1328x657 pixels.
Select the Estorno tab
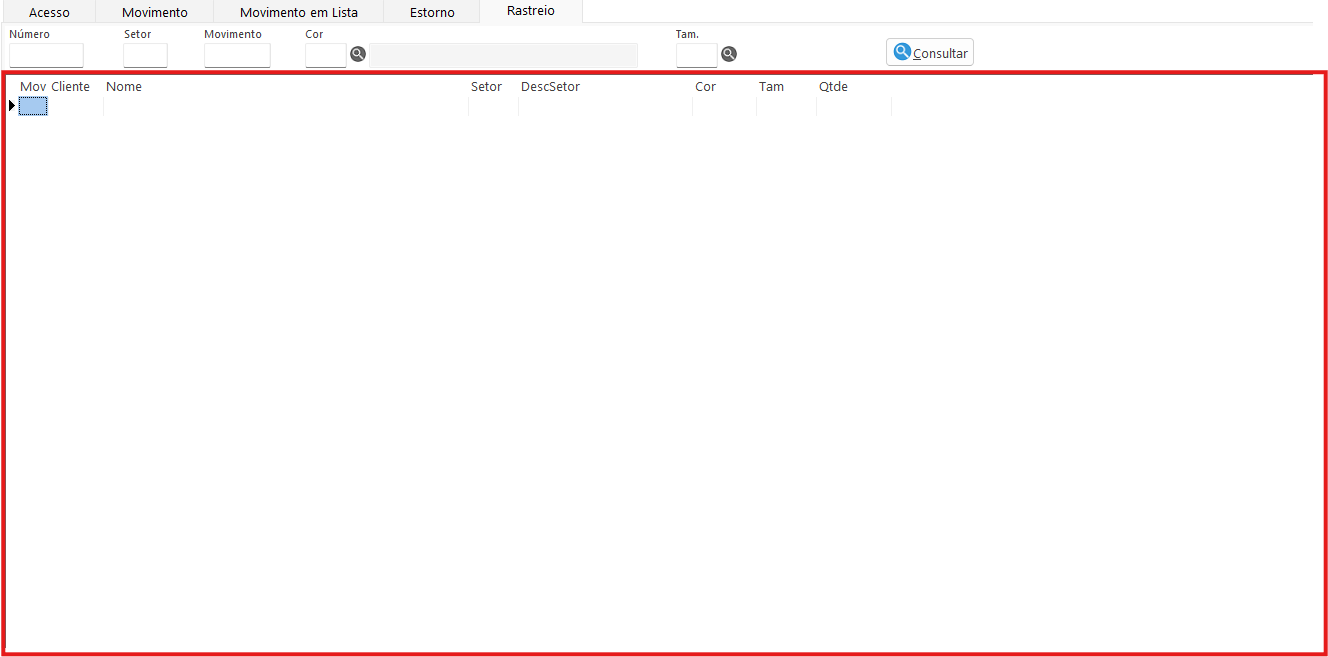tap(432, 13)
